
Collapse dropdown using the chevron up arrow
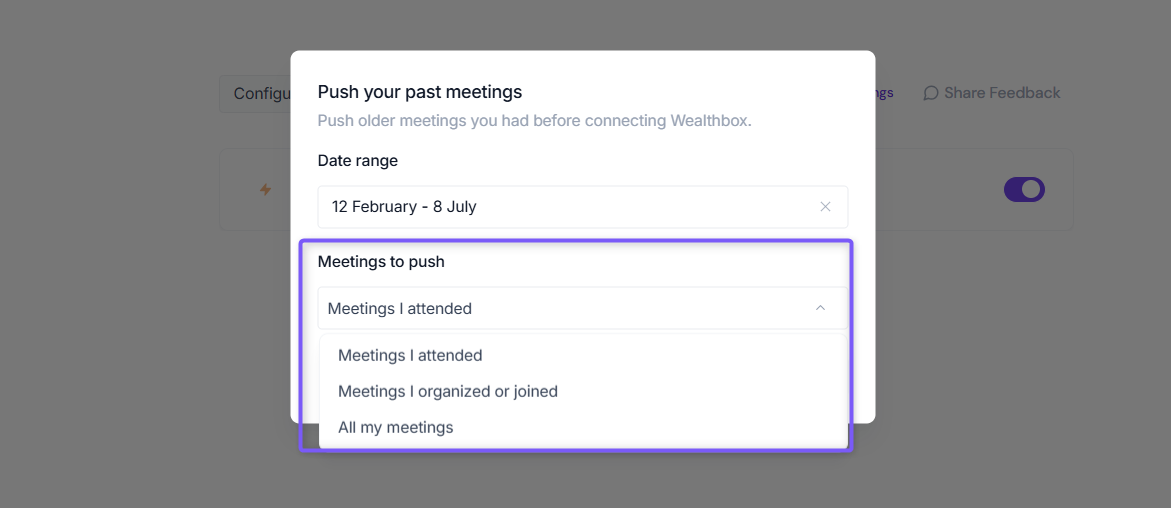[x=820, y=308]
